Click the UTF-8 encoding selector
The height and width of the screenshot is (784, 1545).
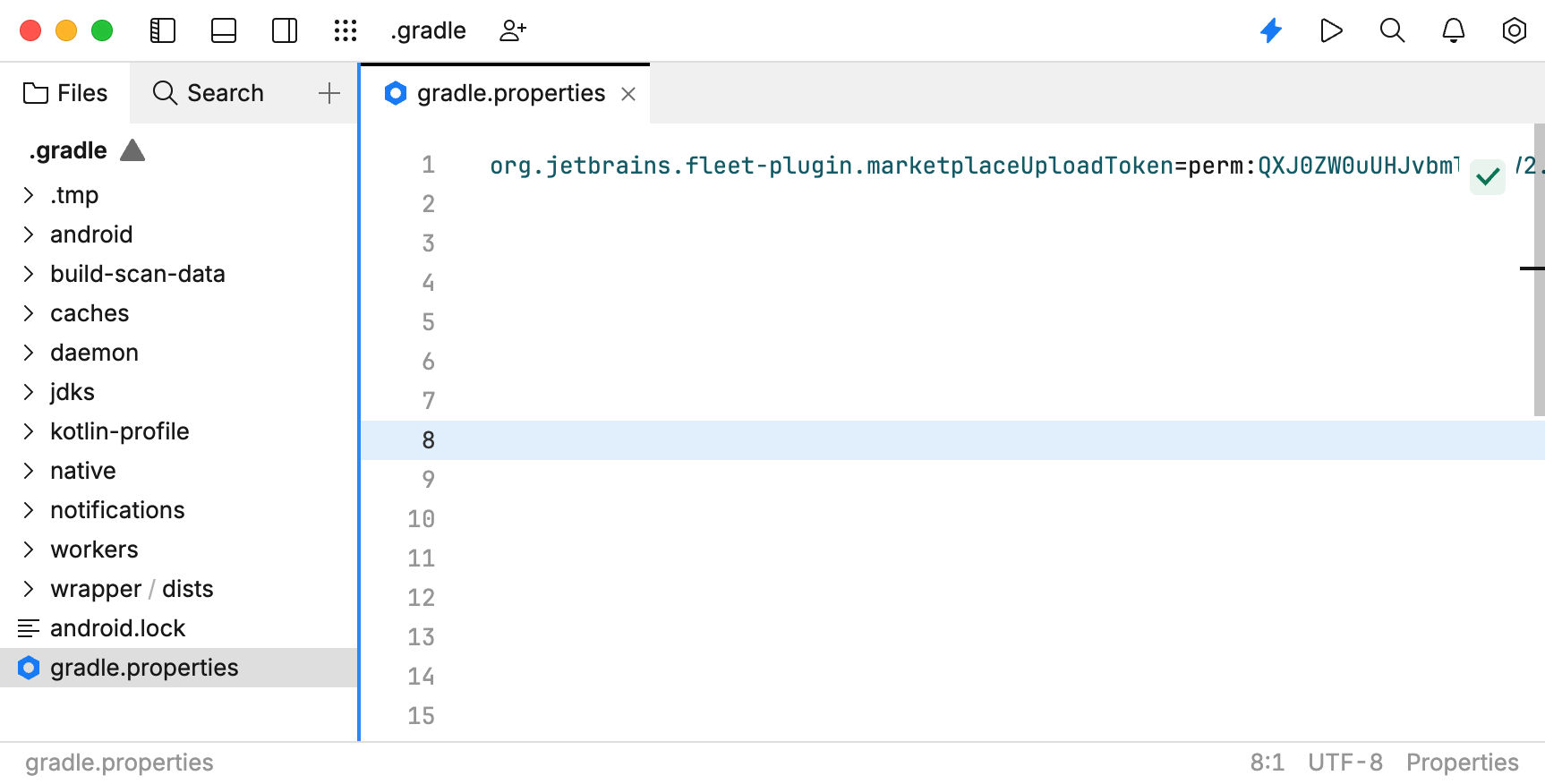click(1344, 763)
